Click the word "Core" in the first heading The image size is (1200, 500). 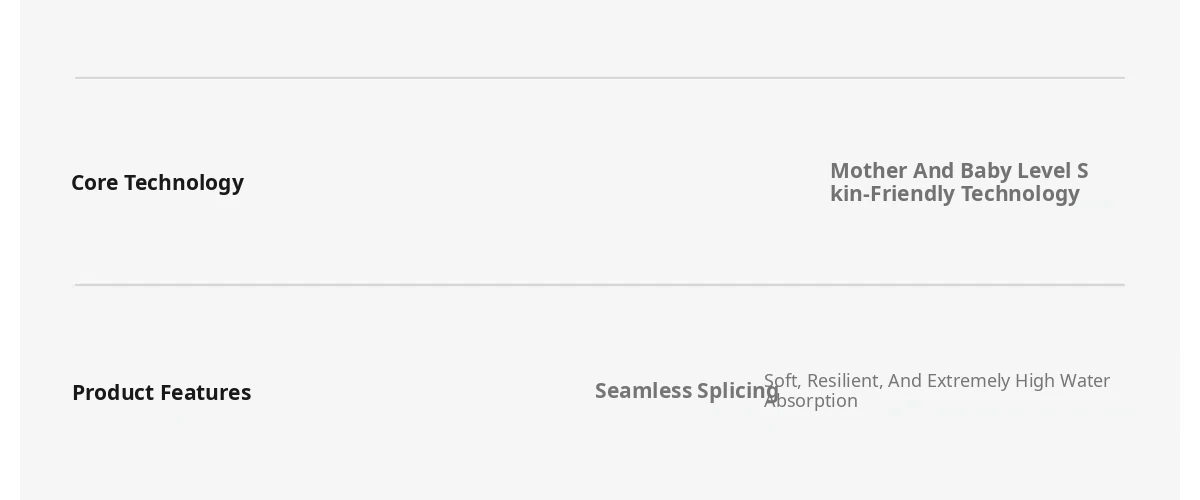click(94, 183)
